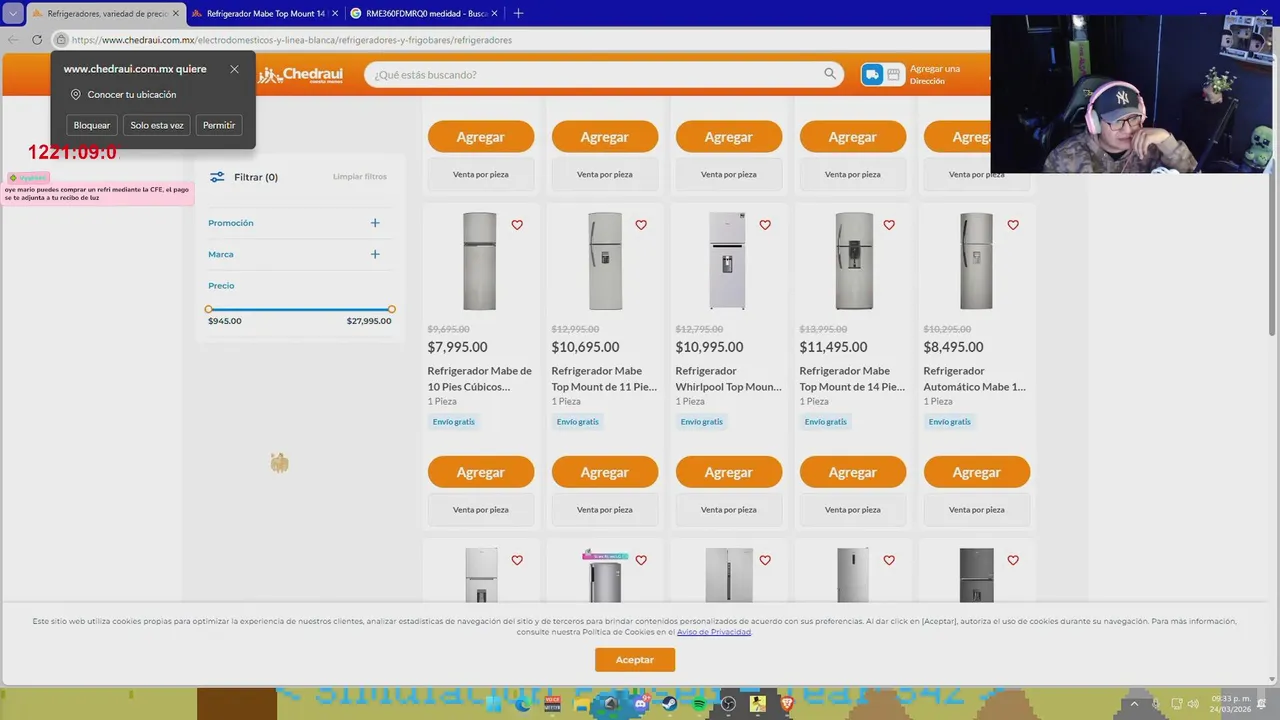Close the Refrigerador Mabe Top Mount 14 tab

tap(335, 13)
